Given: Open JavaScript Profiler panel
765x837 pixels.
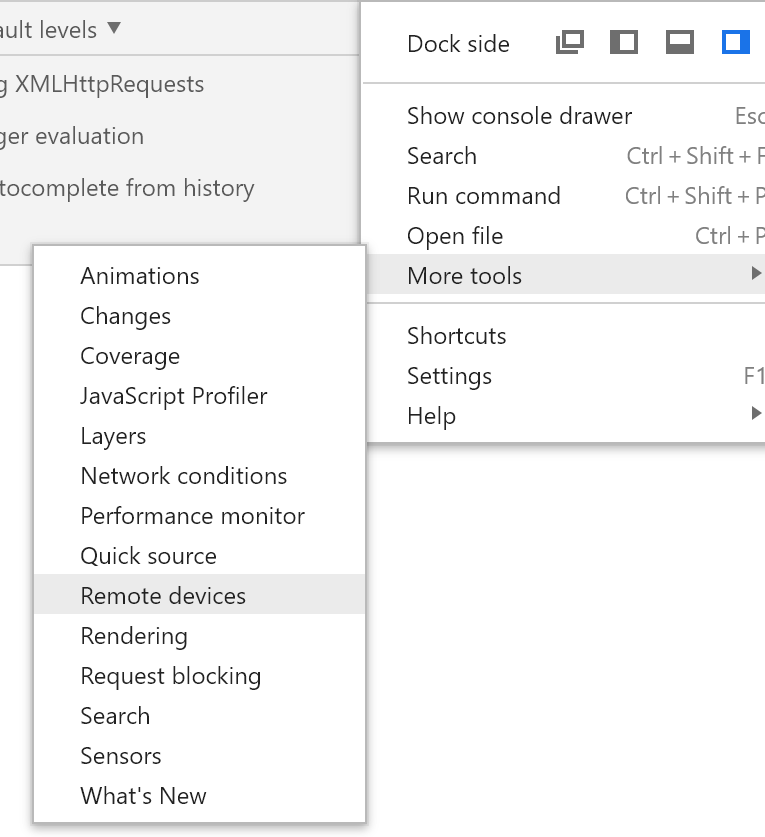Looking at the screenshot, I should [174, 396].
